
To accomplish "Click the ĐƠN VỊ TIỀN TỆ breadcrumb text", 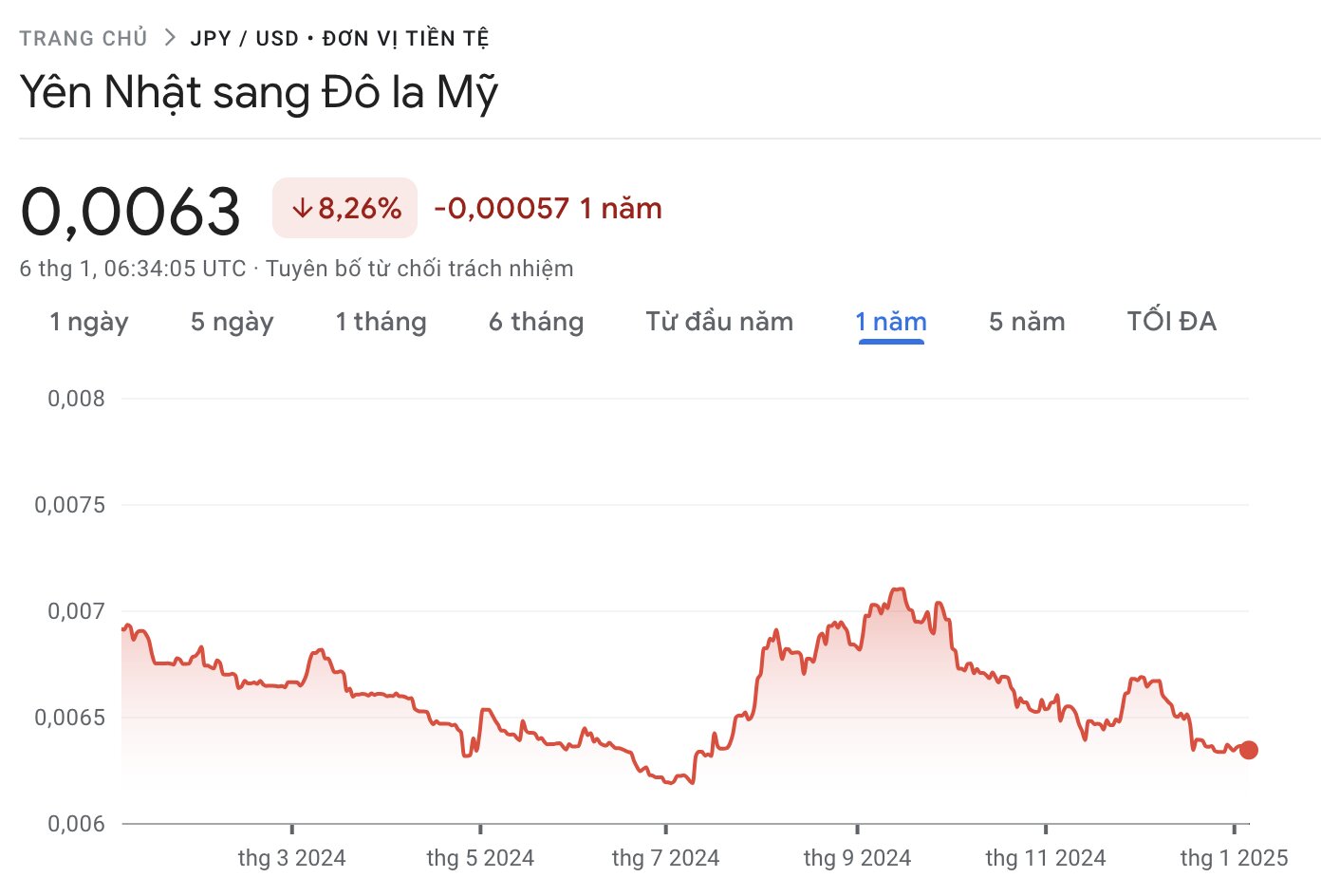I will coord(405,39).
